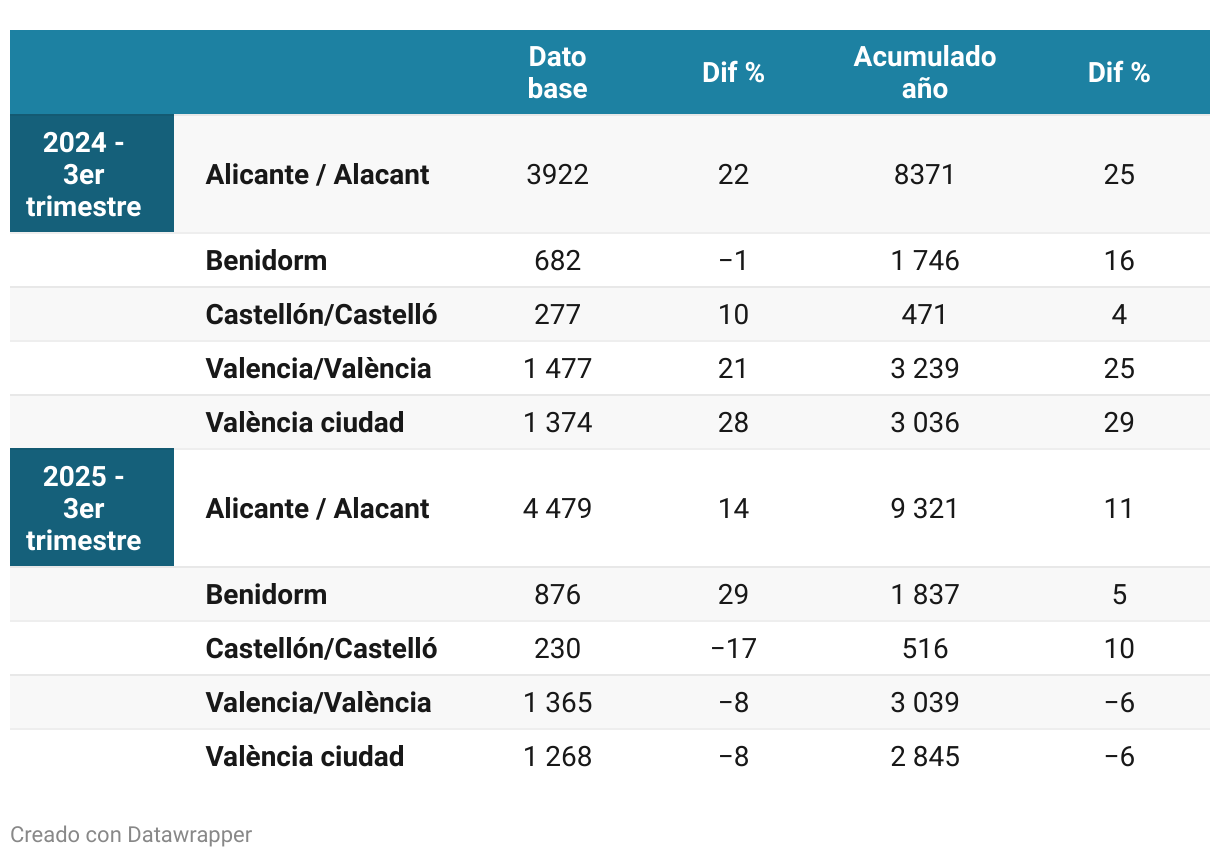Click the Dato base value 1 477

point(557,369)
